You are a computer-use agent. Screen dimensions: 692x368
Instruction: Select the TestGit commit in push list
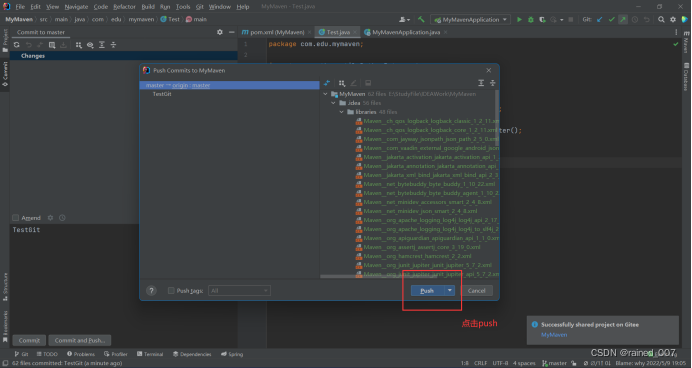(x=162, y=94)
